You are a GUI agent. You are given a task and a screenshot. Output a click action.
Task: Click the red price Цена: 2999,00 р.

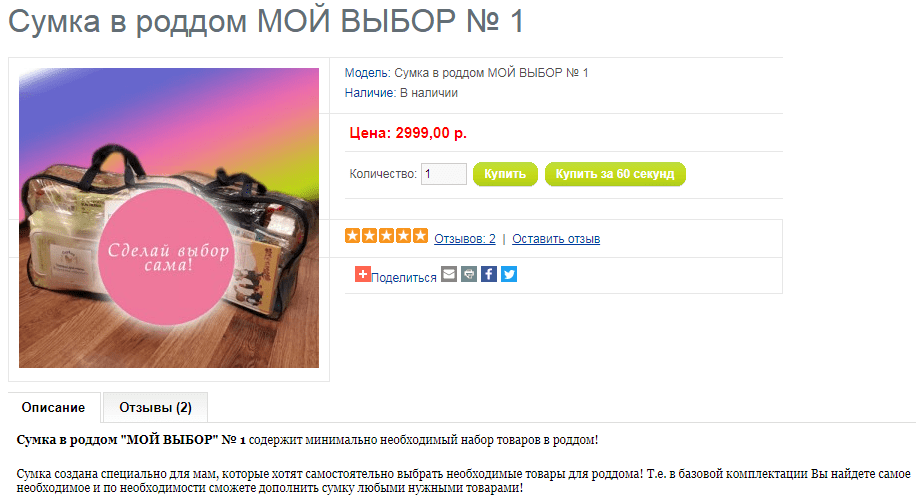pos(408,133)
